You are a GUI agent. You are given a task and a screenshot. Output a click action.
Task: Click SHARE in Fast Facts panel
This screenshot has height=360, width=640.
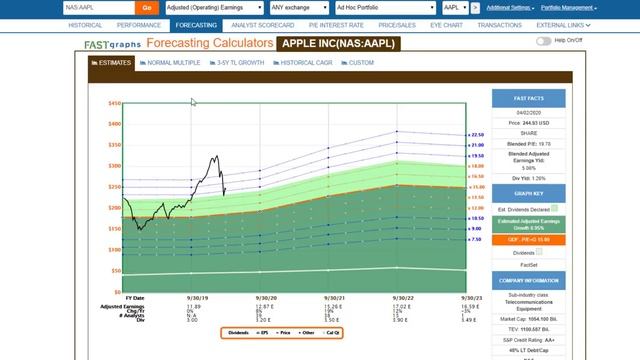point(529,133)
